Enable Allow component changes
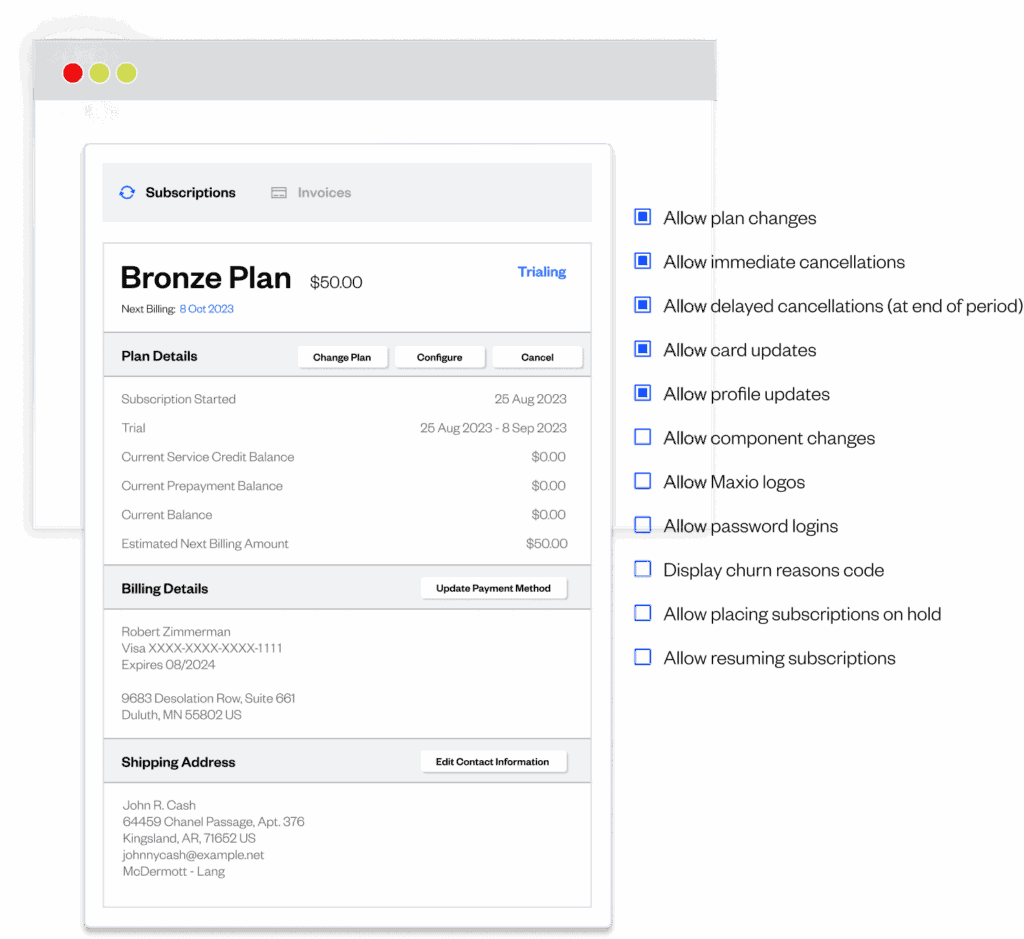Screen dimensions: 1024x939 (x=643, y=437)
